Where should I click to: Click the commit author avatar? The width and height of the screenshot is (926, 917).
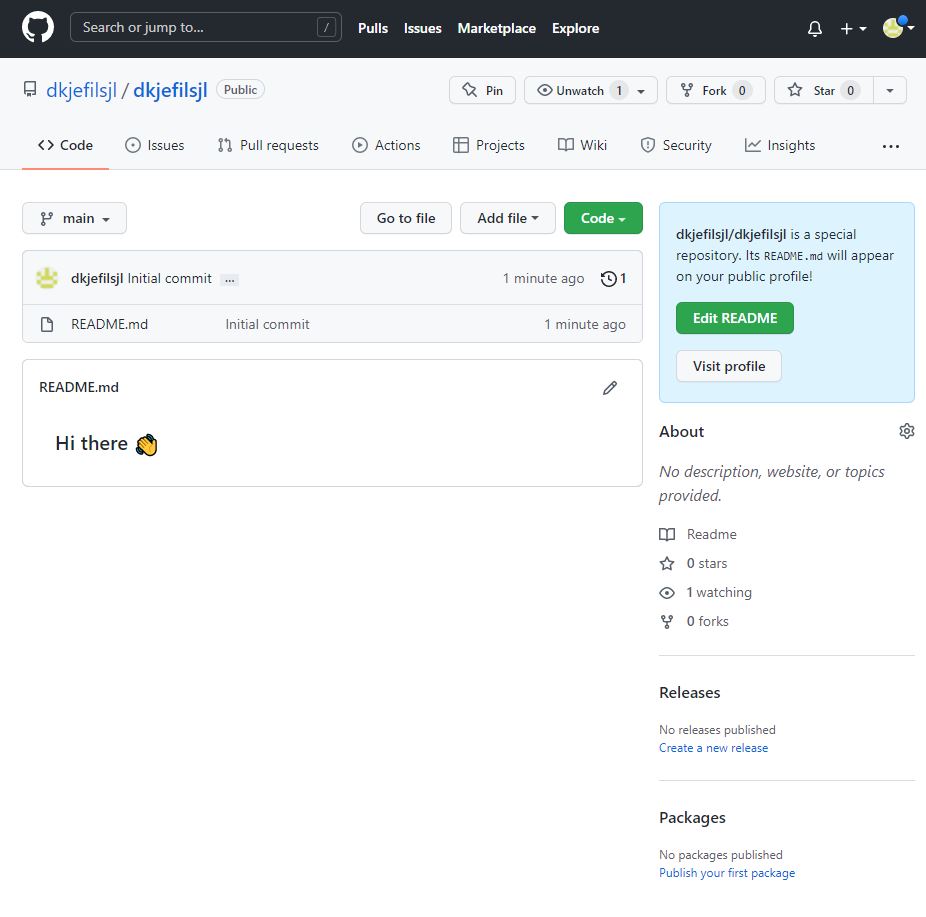click(x=47, y=278)
